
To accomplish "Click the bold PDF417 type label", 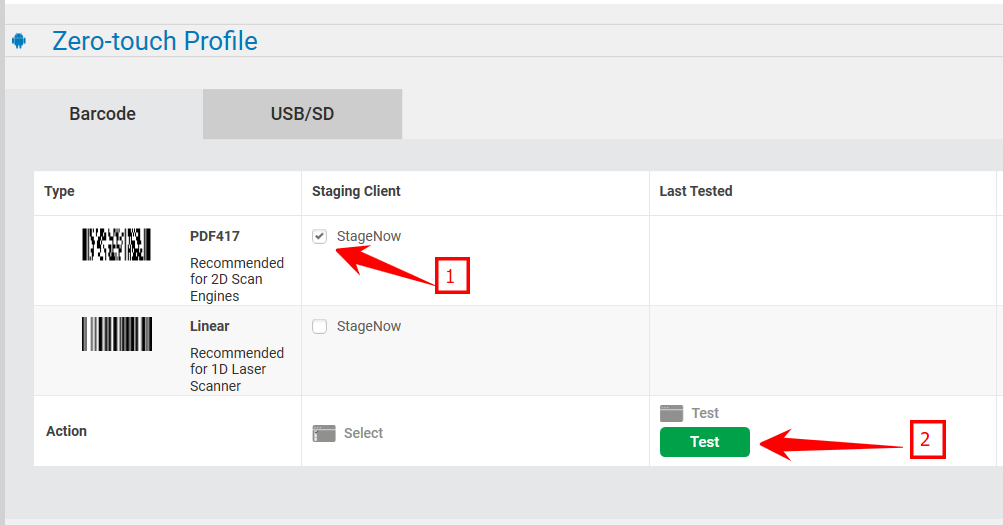I will (215, 237).
